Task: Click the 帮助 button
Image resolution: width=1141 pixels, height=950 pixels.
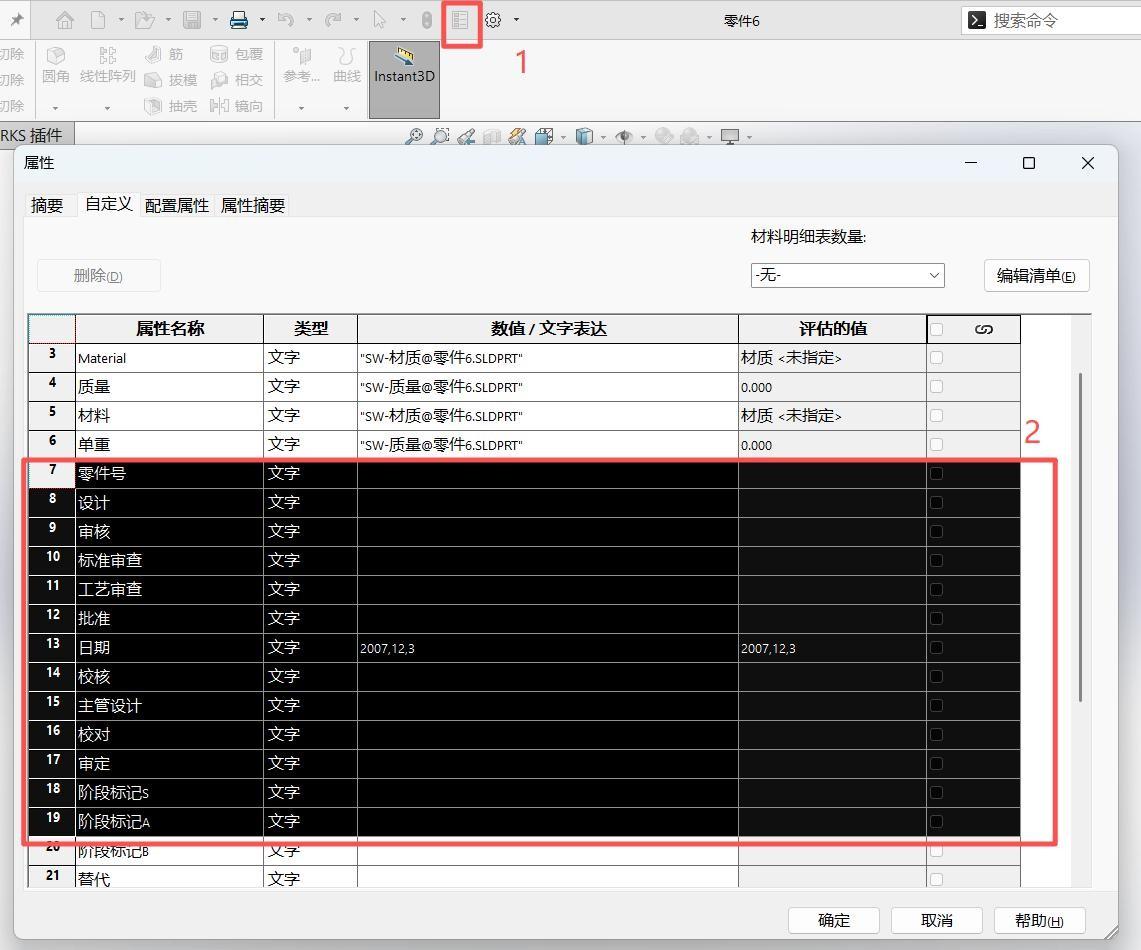Action: (1039, 920)
